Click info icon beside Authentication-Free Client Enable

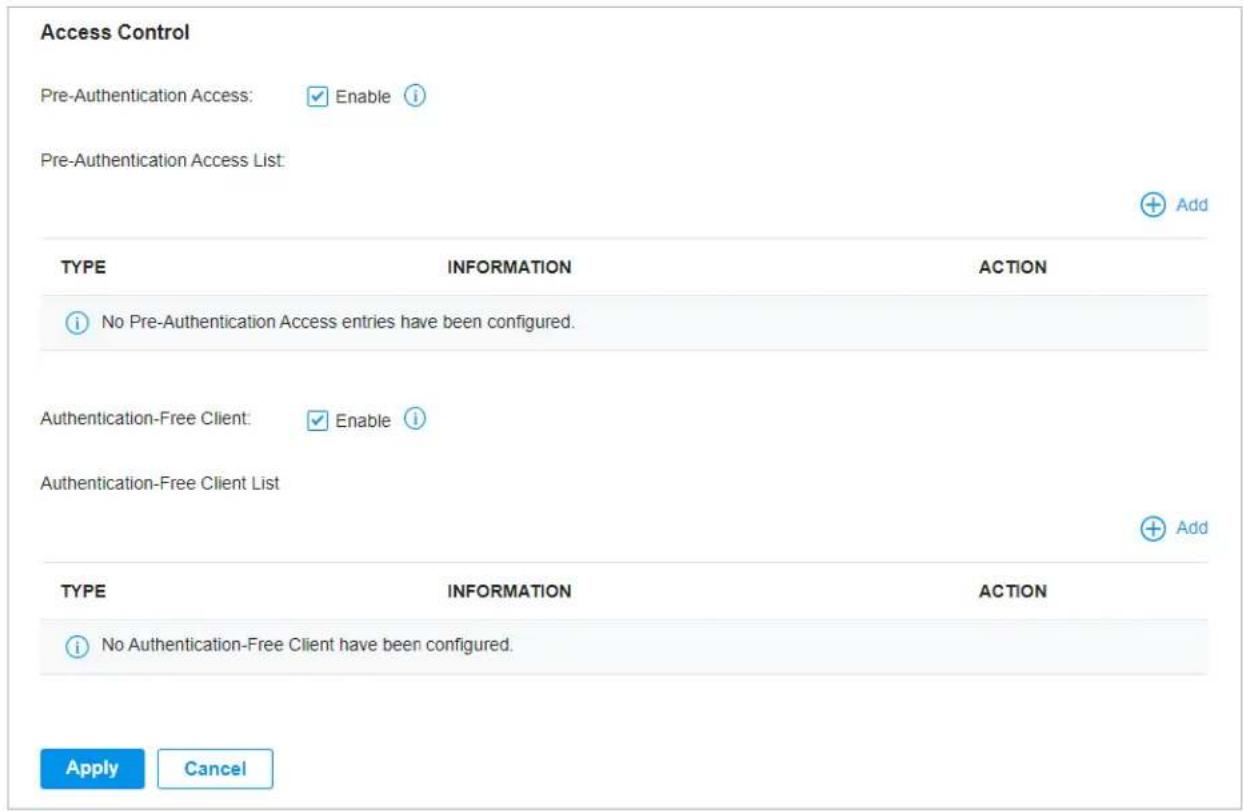pos(415,419)
